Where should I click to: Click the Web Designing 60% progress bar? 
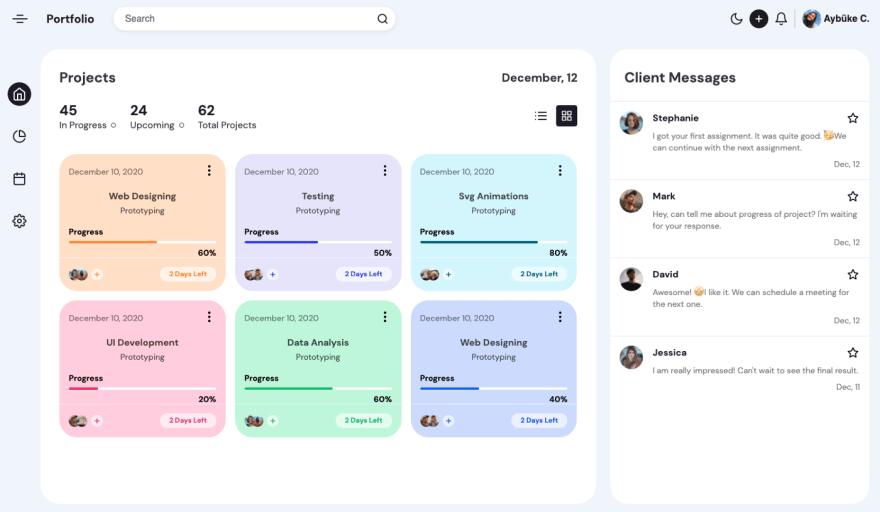[x=143, y=242]
